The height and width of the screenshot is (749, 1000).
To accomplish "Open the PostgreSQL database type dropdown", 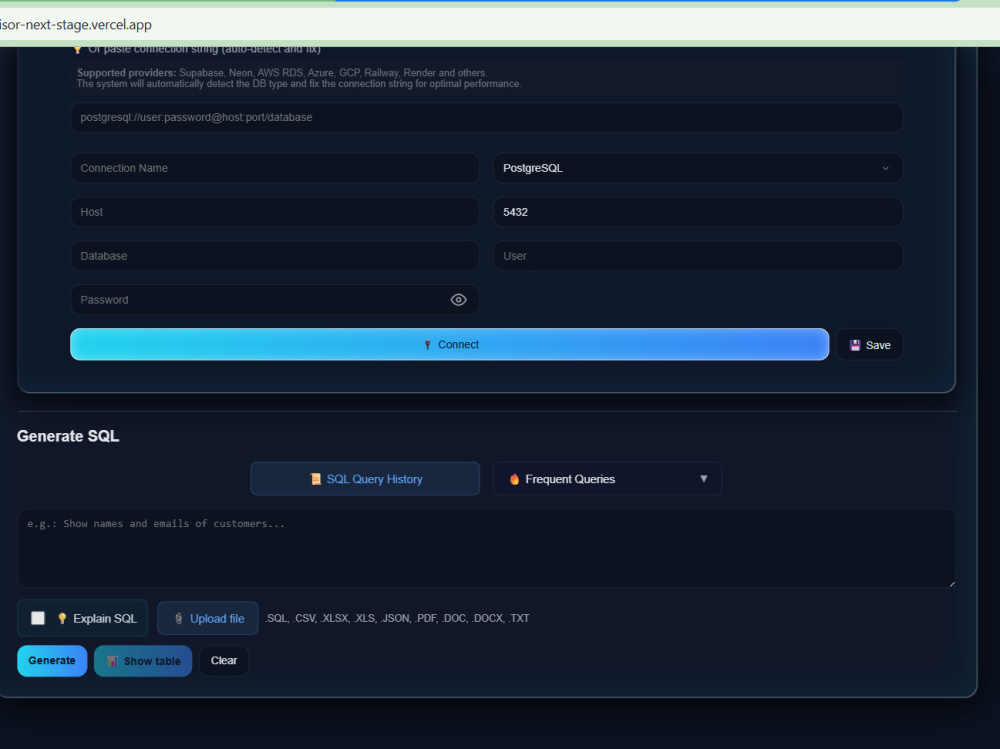I will click(698, 168).
